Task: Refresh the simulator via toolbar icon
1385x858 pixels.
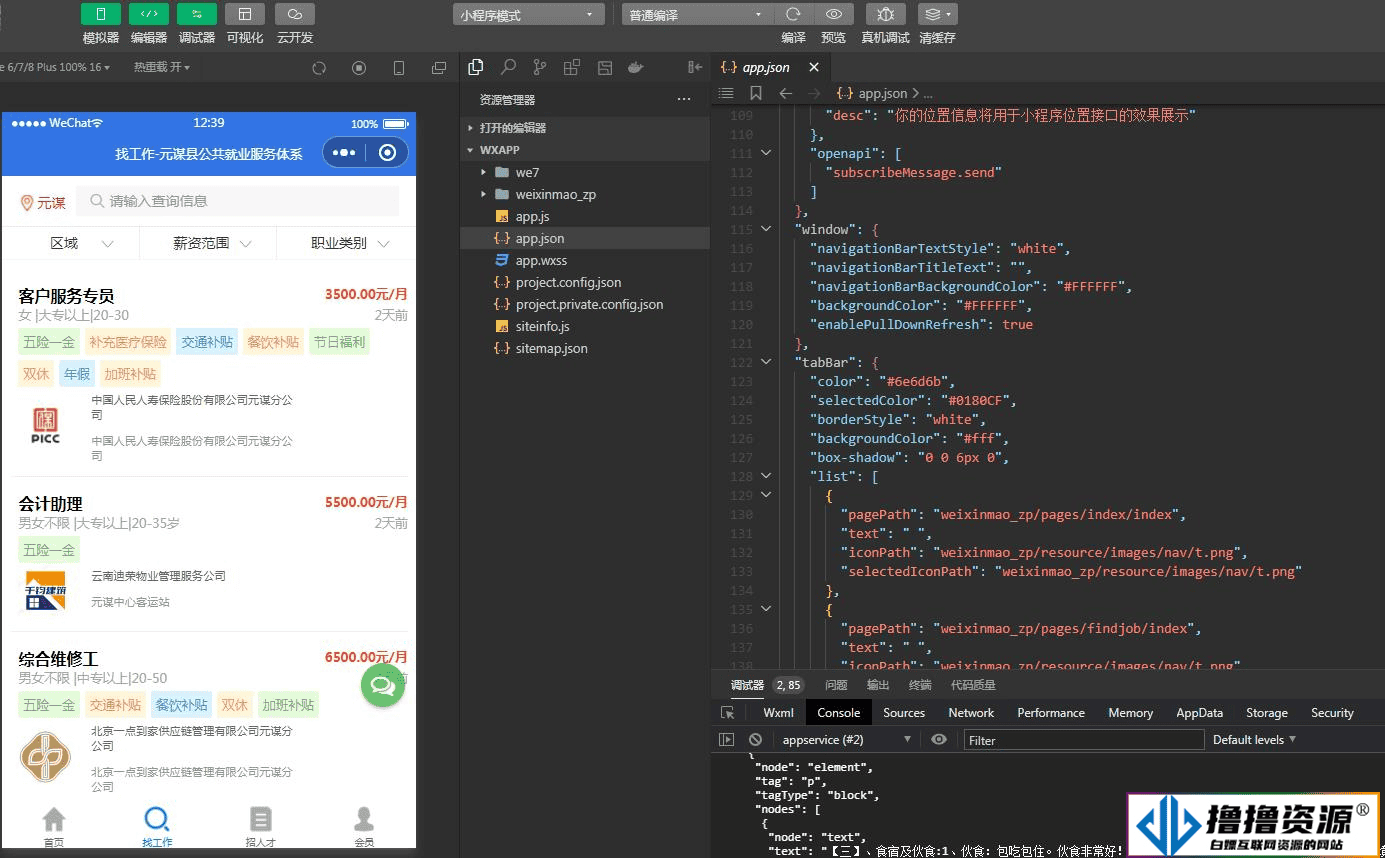Action: (x=319, y=68)
